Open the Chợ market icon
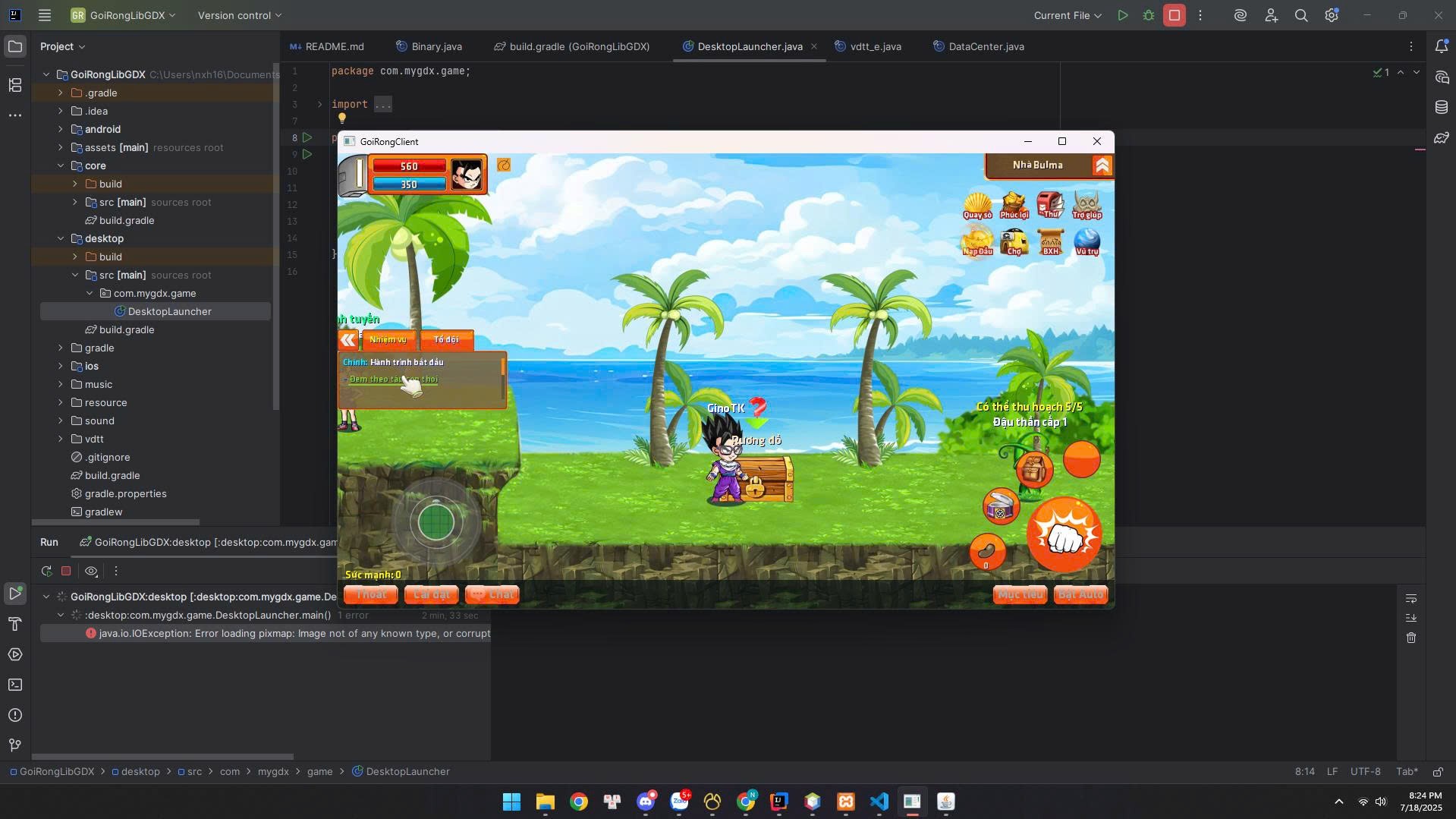This screenshot has width=1456, height=819. pyautogui.click(x=1014, y=242)
